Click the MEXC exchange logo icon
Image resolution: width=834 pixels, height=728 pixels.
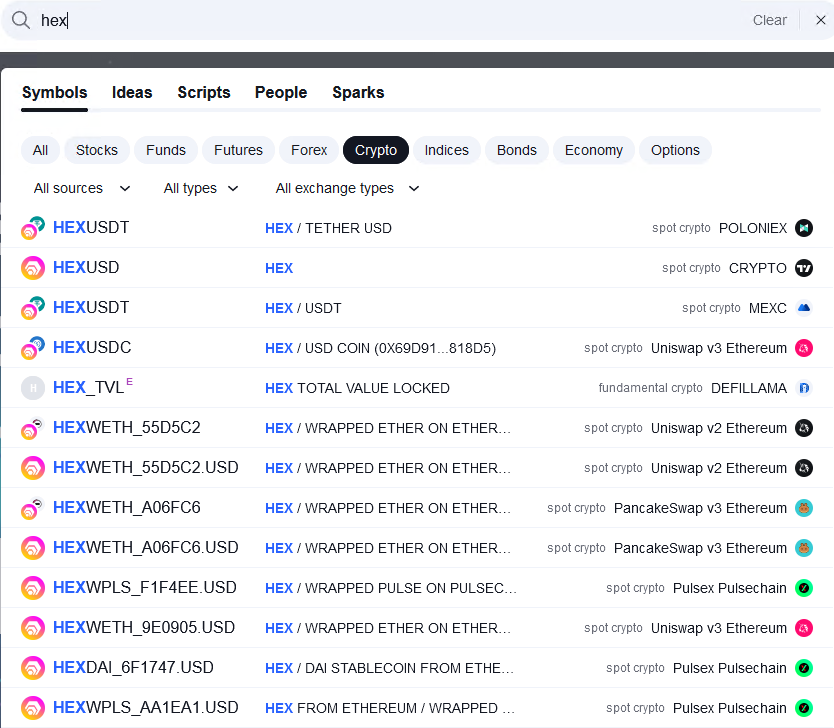point(804,308)
